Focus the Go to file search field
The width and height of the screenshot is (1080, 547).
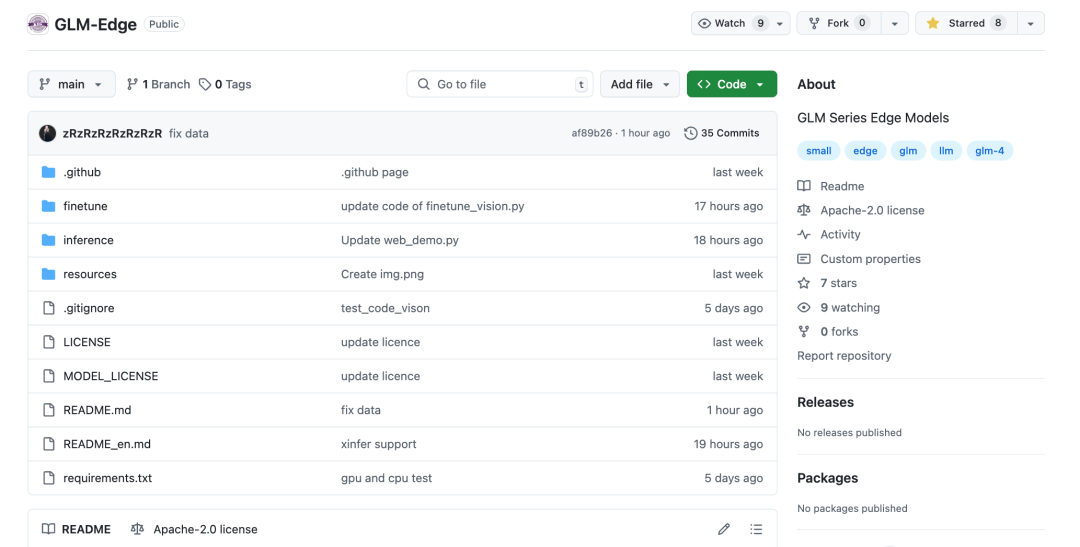click(500, 84)
